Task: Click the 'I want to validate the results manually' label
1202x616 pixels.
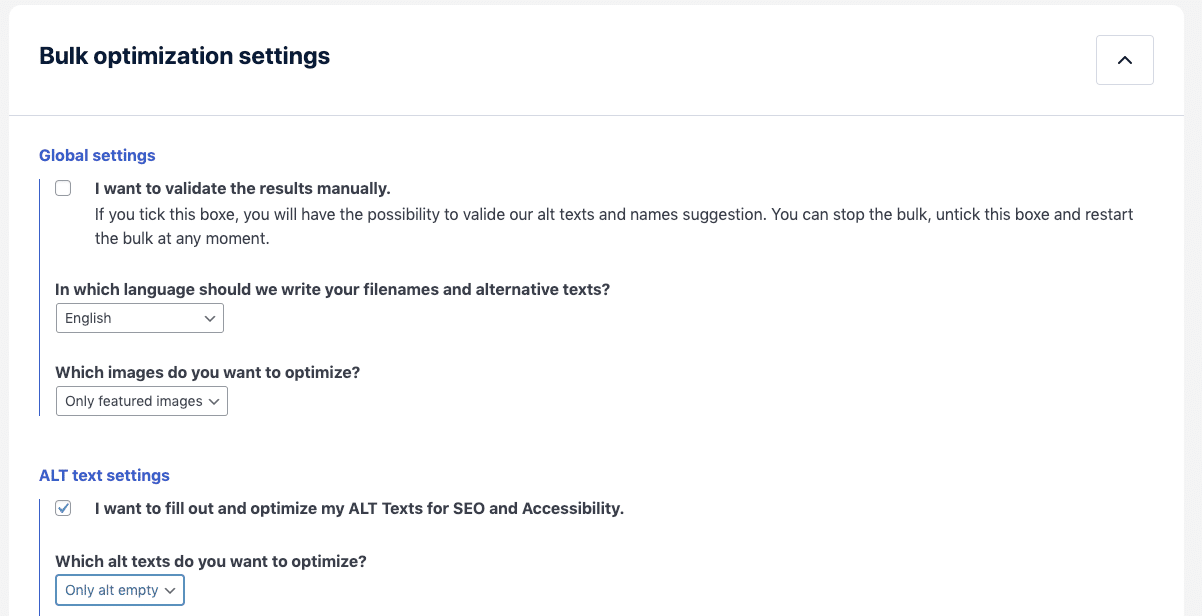Action: tap(242, 188)
